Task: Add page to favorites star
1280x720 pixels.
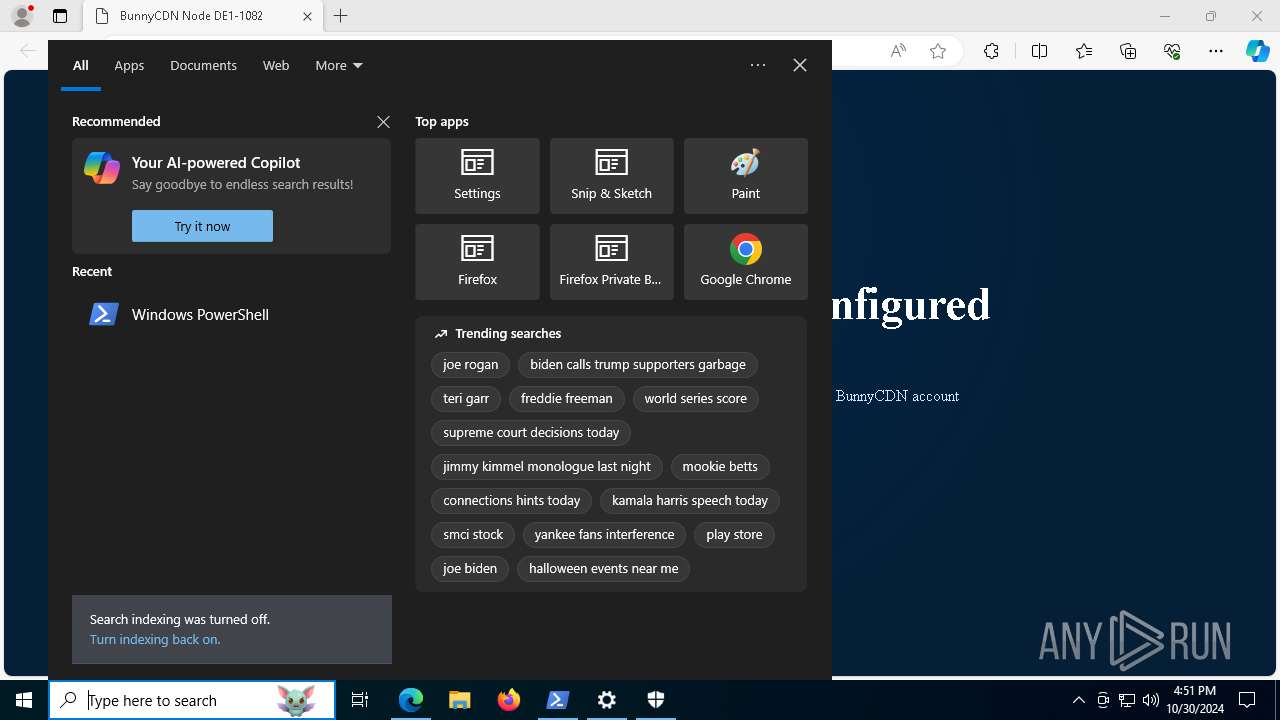Action: (x=938, y=51)
